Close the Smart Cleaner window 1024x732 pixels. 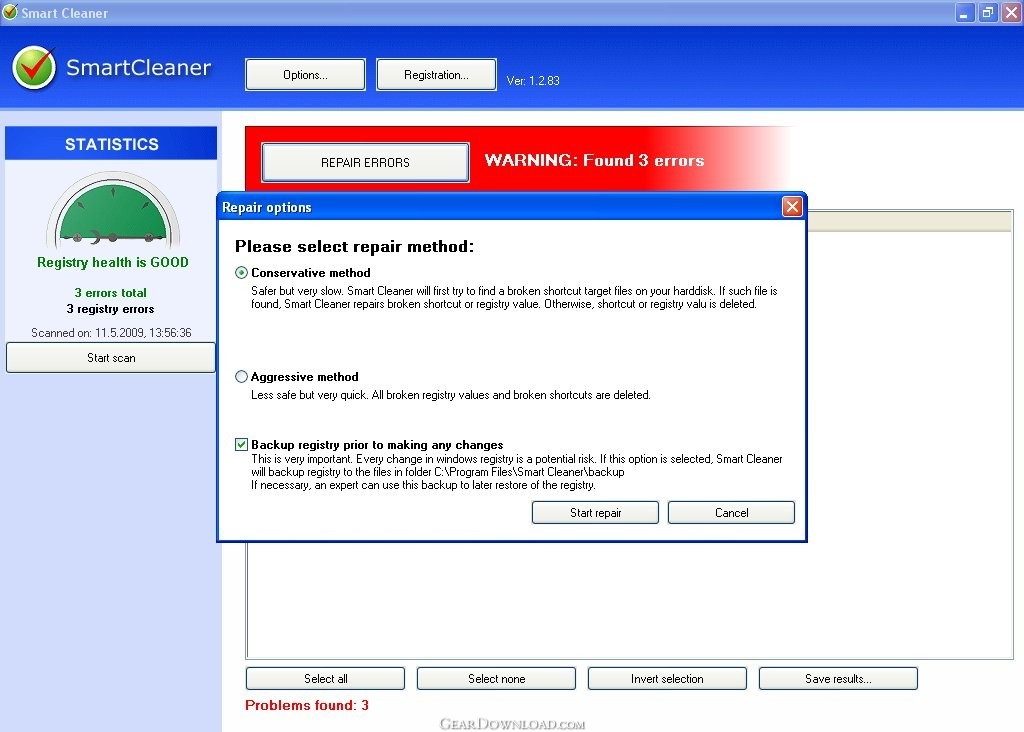1012,13
